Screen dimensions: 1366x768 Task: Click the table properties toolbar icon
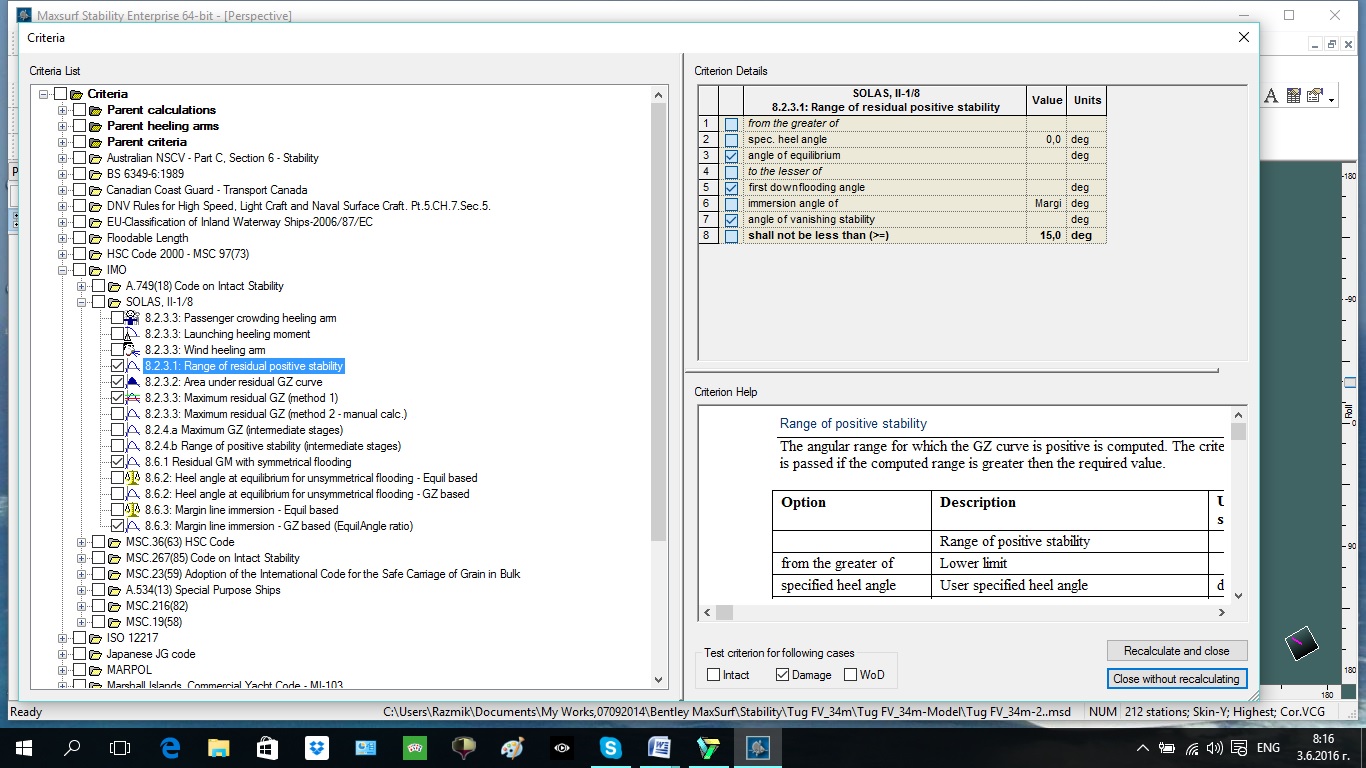[1293, 96]
